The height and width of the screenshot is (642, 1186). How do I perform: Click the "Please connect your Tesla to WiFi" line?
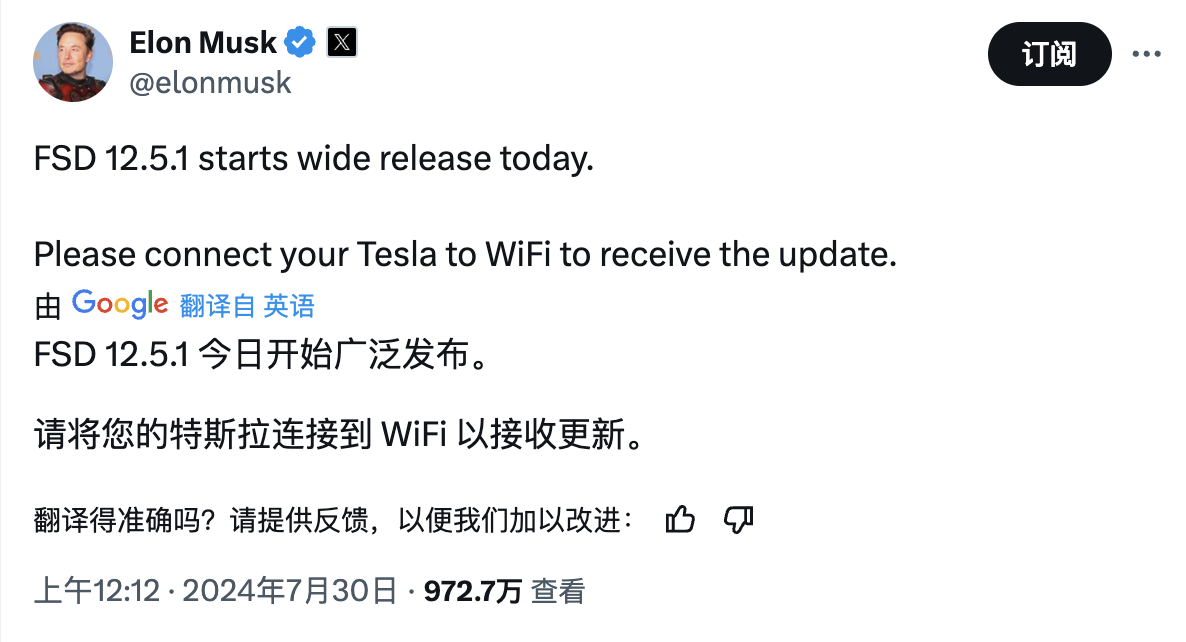(465, 254)
